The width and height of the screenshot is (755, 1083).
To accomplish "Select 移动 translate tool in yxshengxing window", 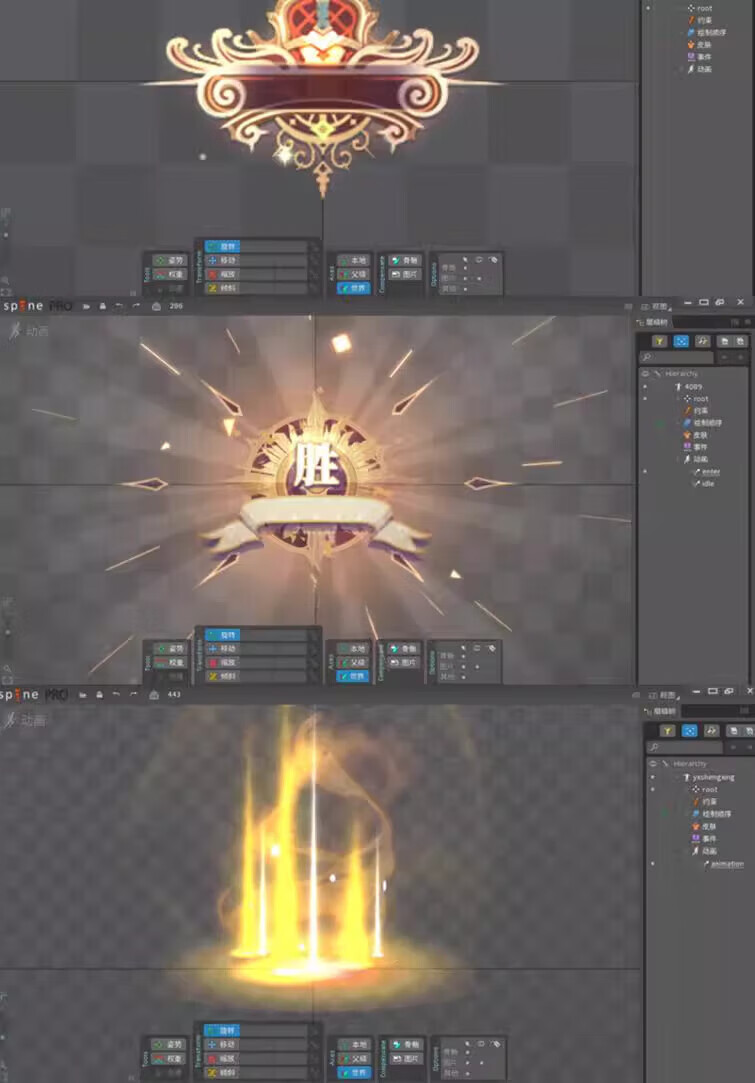I will click(221, 1044).
